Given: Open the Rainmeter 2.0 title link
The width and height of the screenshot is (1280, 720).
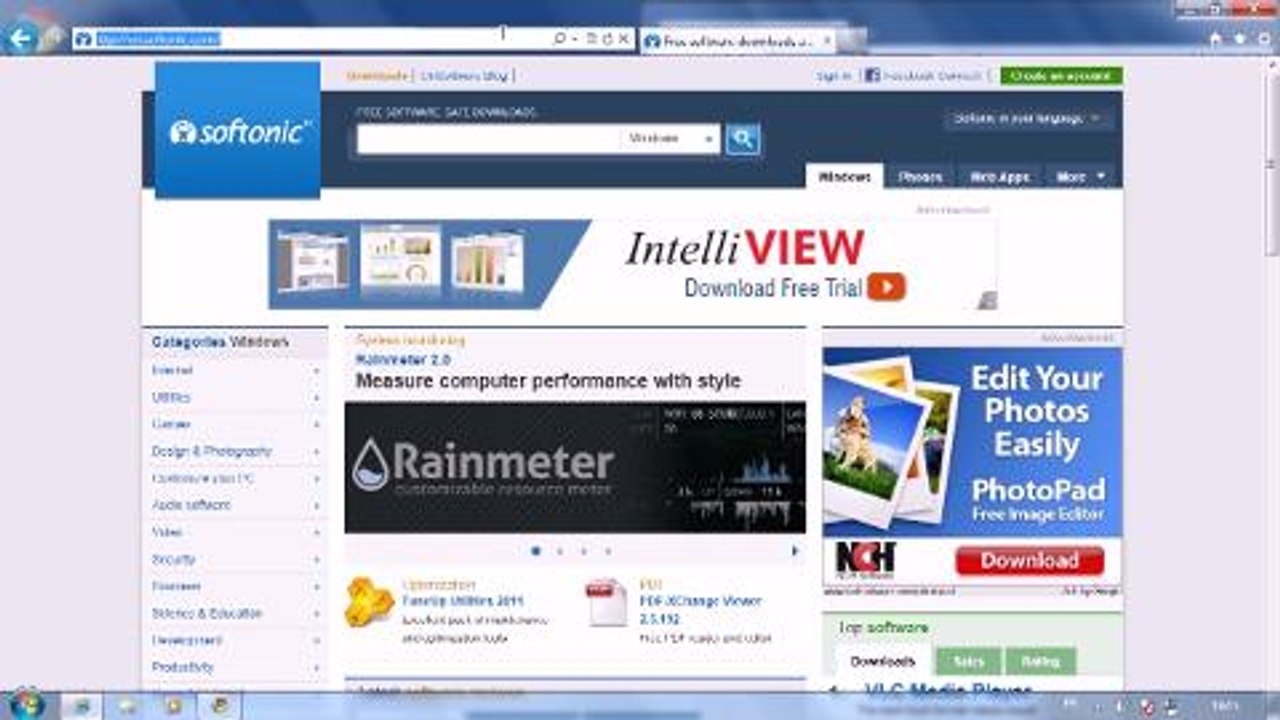Looking at the screenshot, I should tap(403, 359).
